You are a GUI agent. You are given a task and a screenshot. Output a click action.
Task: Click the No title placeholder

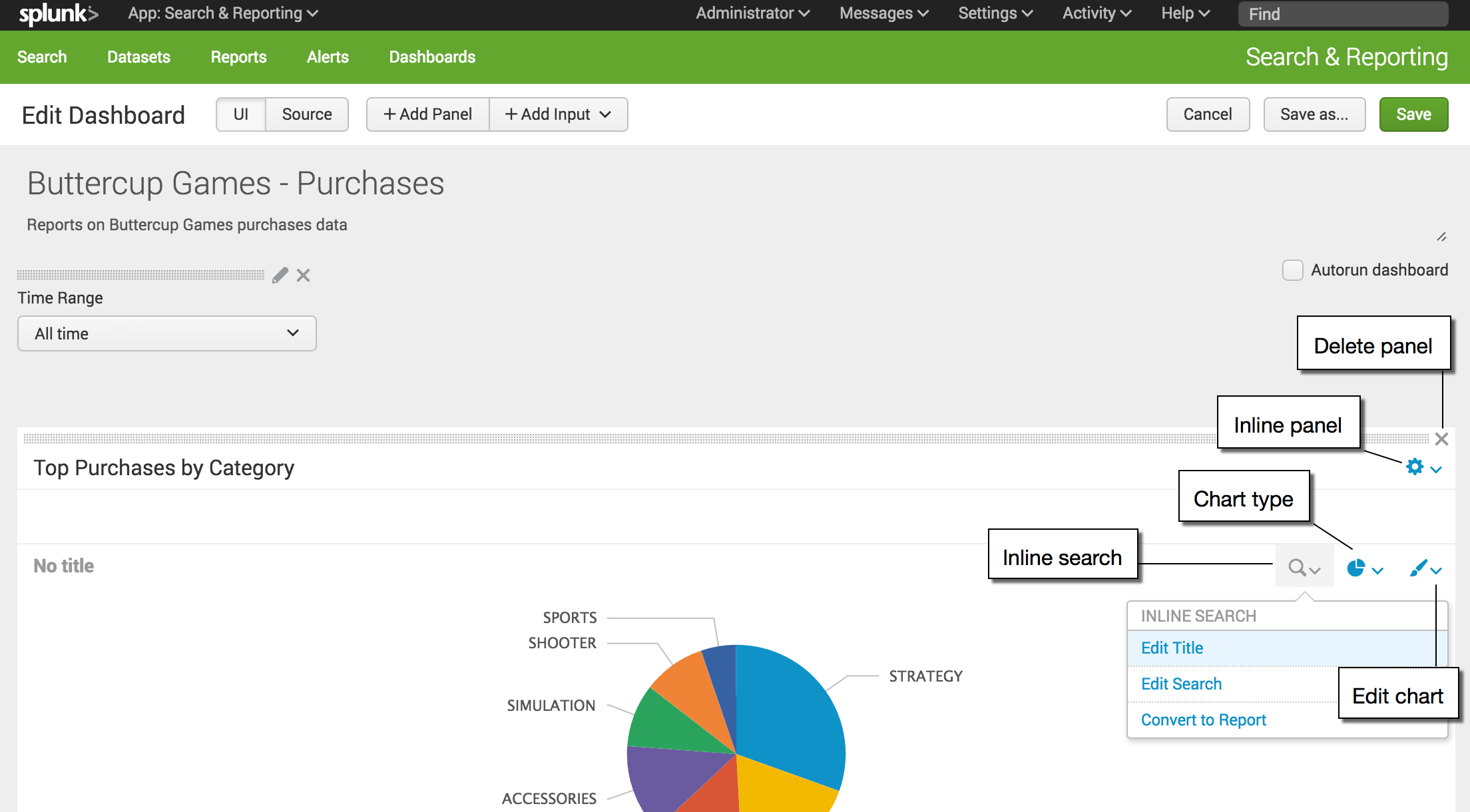coord(64,566)
